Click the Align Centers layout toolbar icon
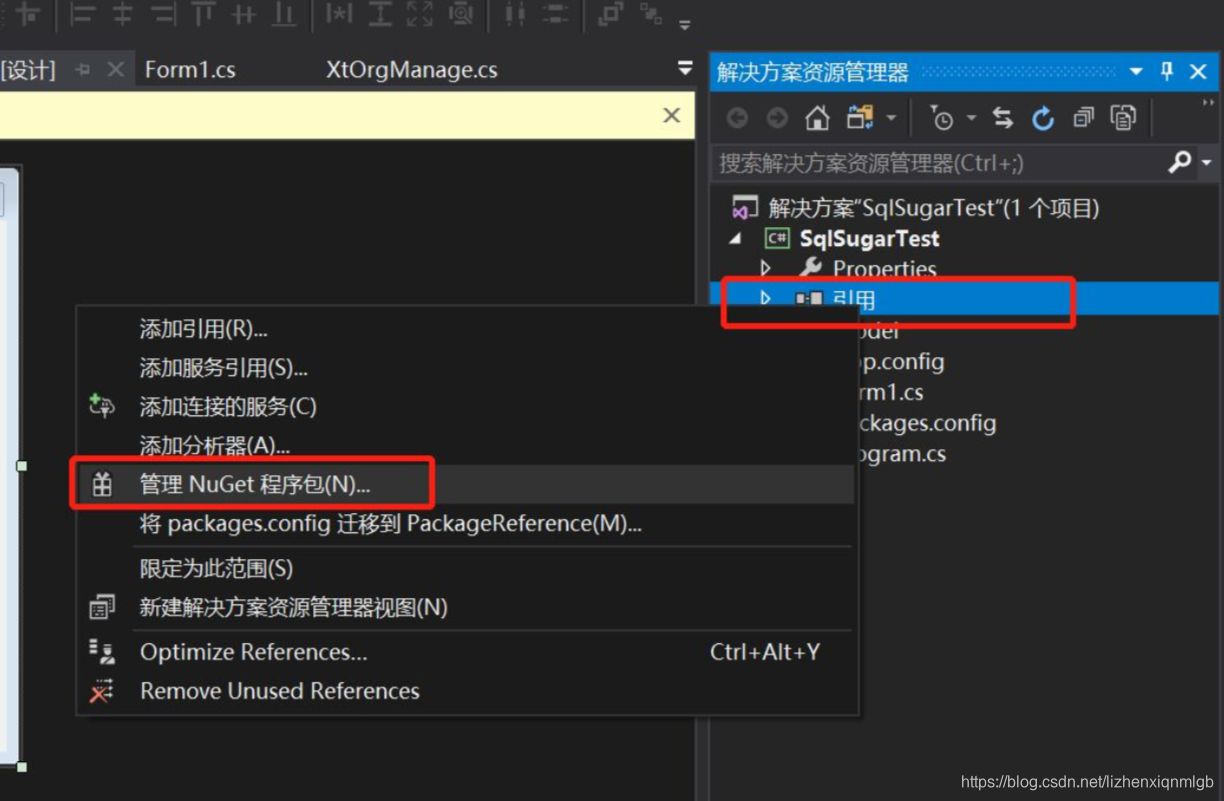The height and width of the screenshot is (801, 1224). [x=122, y=15]
